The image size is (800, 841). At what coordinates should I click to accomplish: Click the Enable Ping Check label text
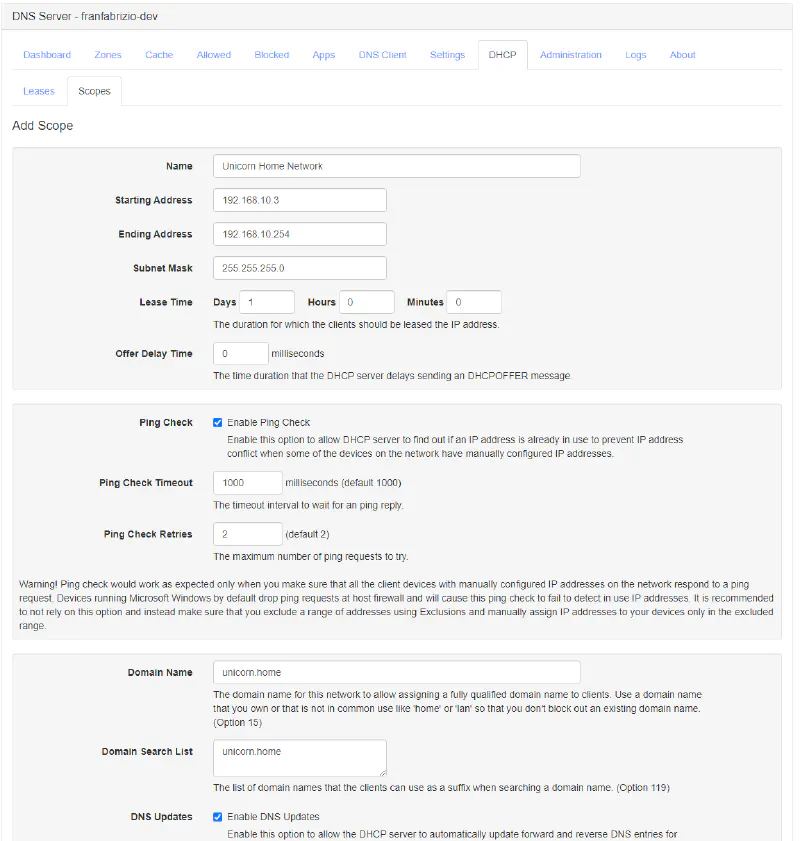point(269,423)
